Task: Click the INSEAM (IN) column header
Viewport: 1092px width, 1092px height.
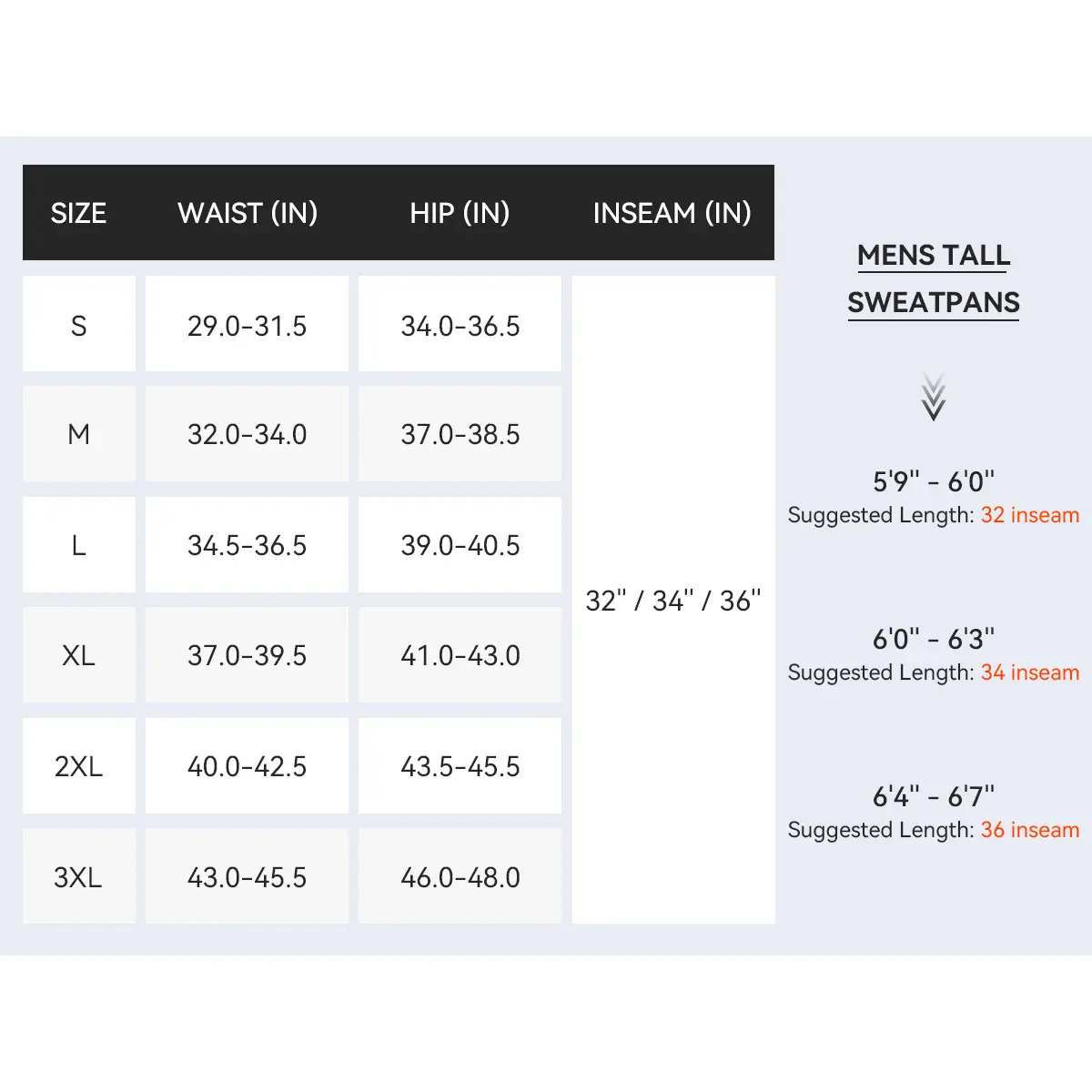Action: tap(672, 213)
